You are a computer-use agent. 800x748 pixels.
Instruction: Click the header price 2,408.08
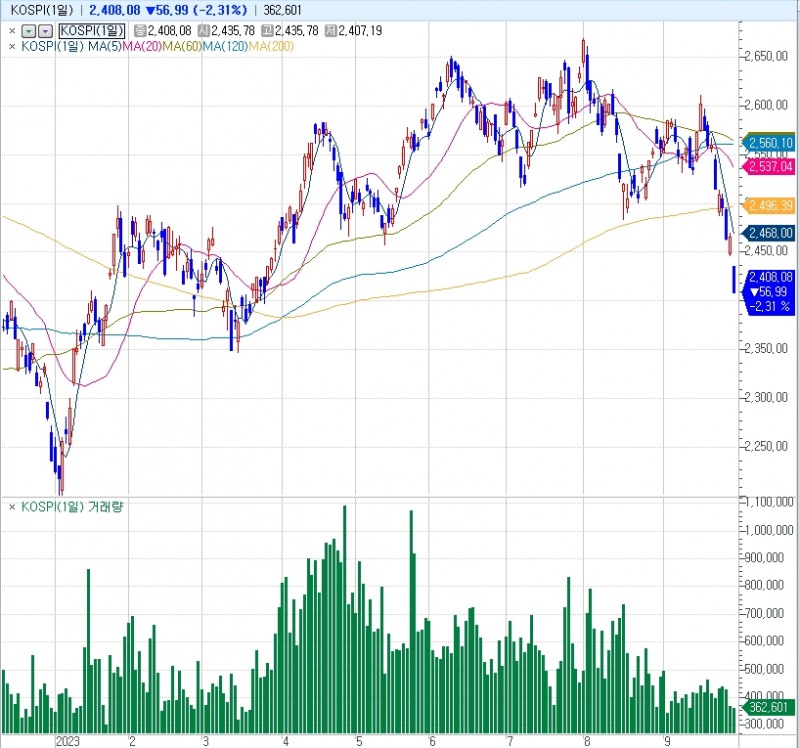[114, 10]
